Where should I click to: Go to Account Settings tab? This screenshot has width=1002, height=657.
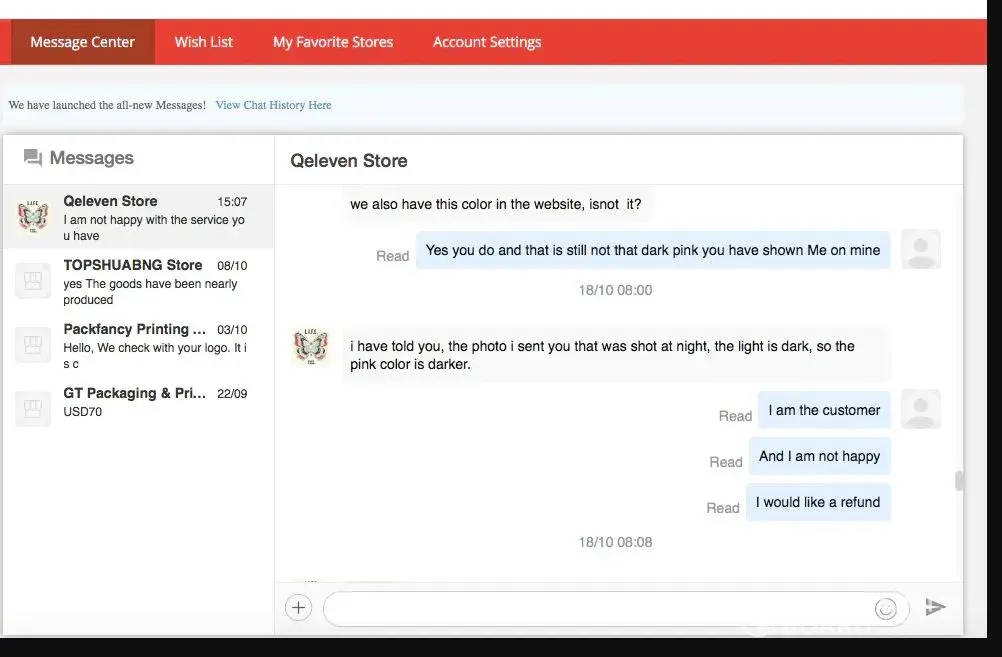coord(487,42)
